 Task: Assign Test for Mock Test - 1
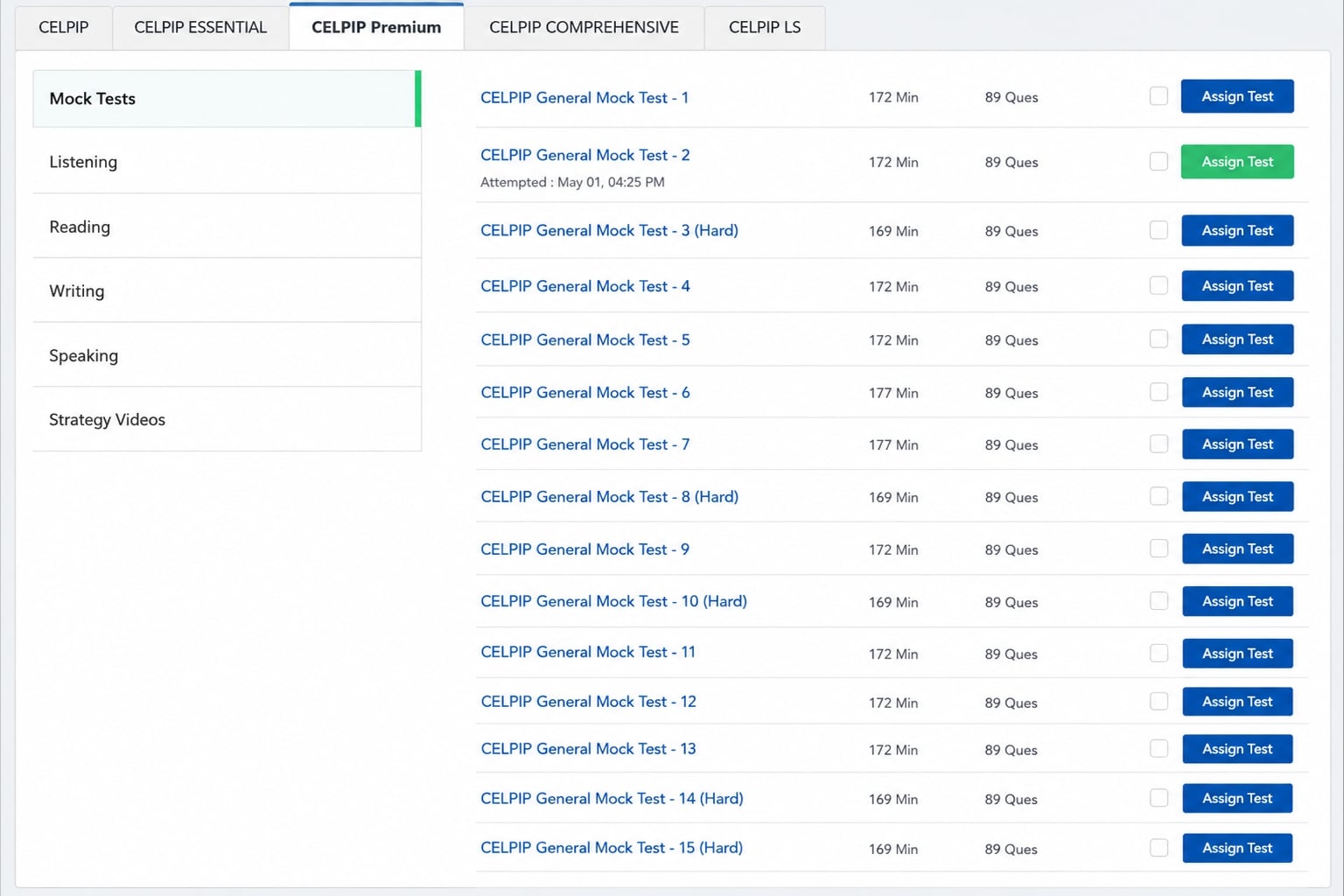1237,96
